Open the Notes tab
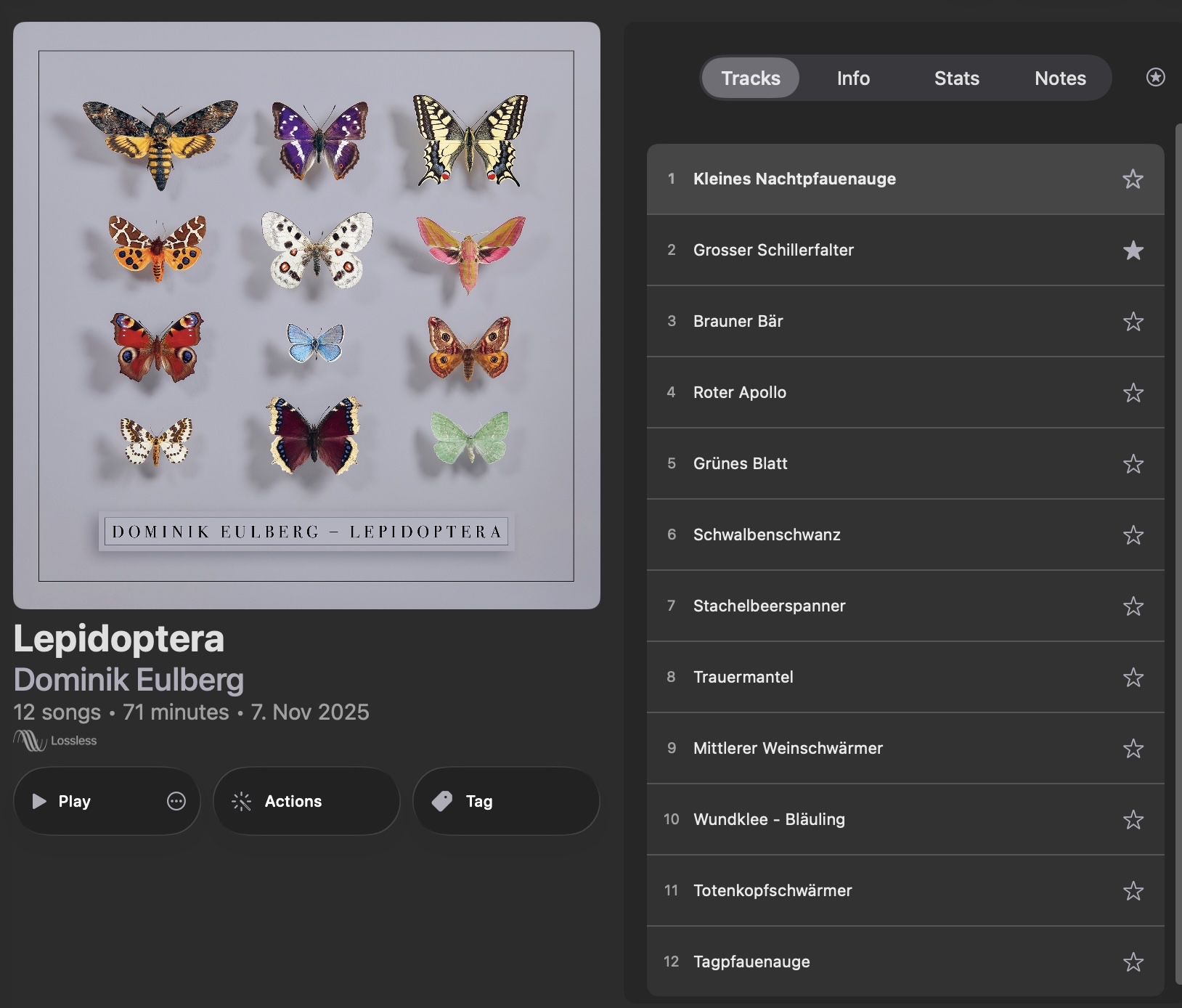 coord(1060,78)
